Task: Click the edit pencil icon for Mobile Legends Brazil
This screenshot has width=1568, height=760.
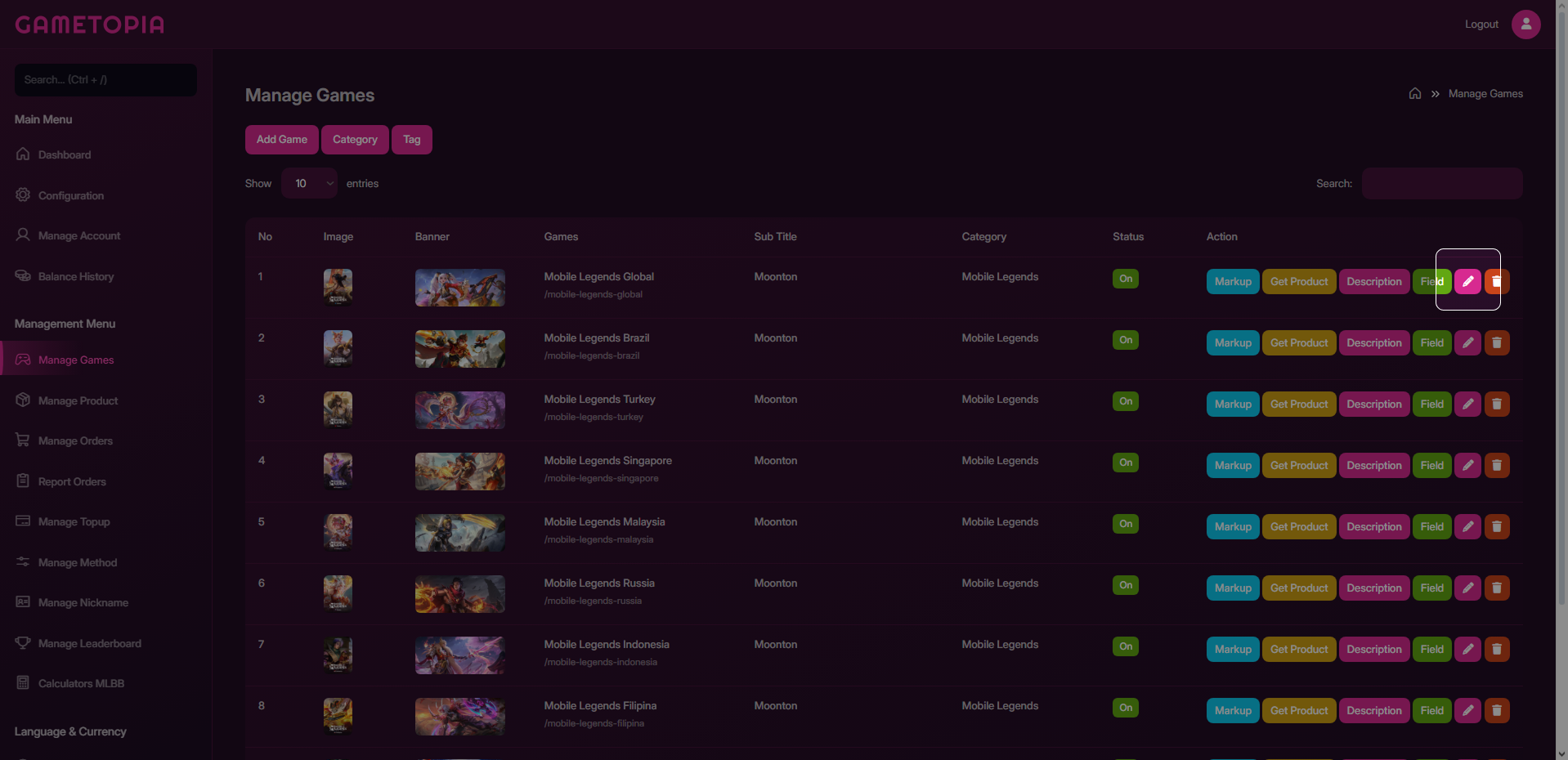Action: click(x=1467, y=342)
